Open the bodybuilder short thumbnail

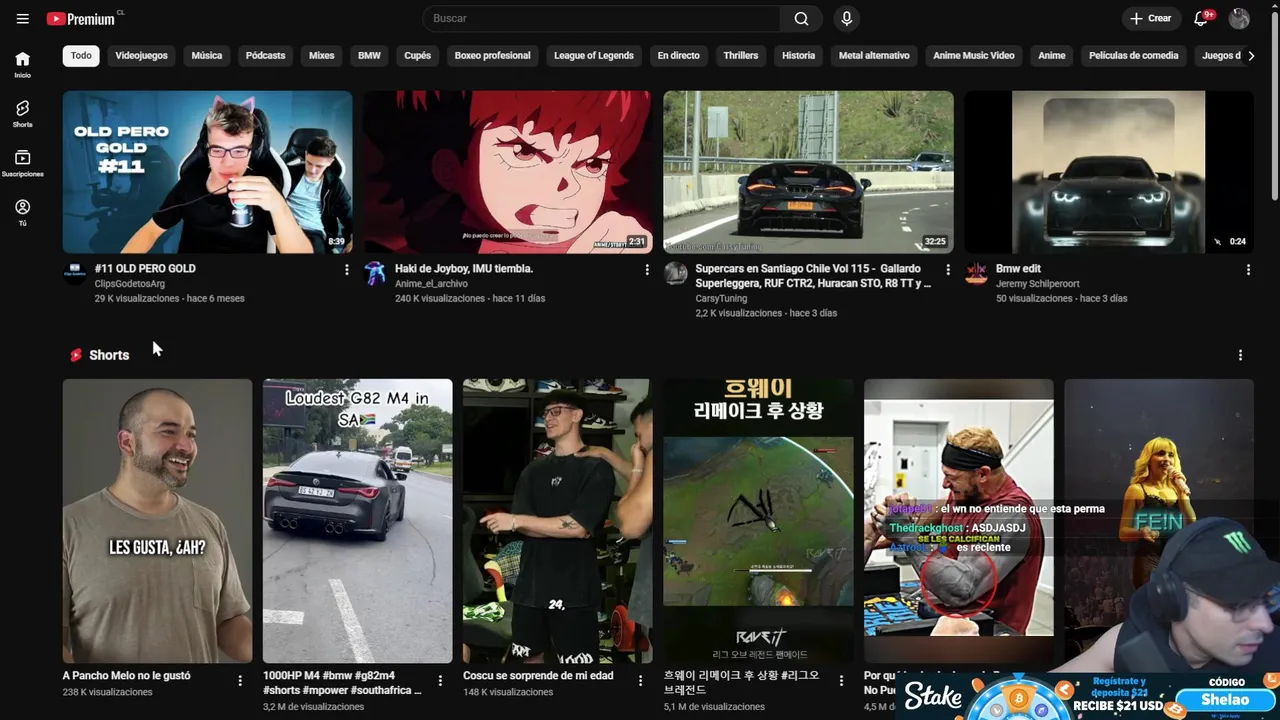(x=958, y=520)
